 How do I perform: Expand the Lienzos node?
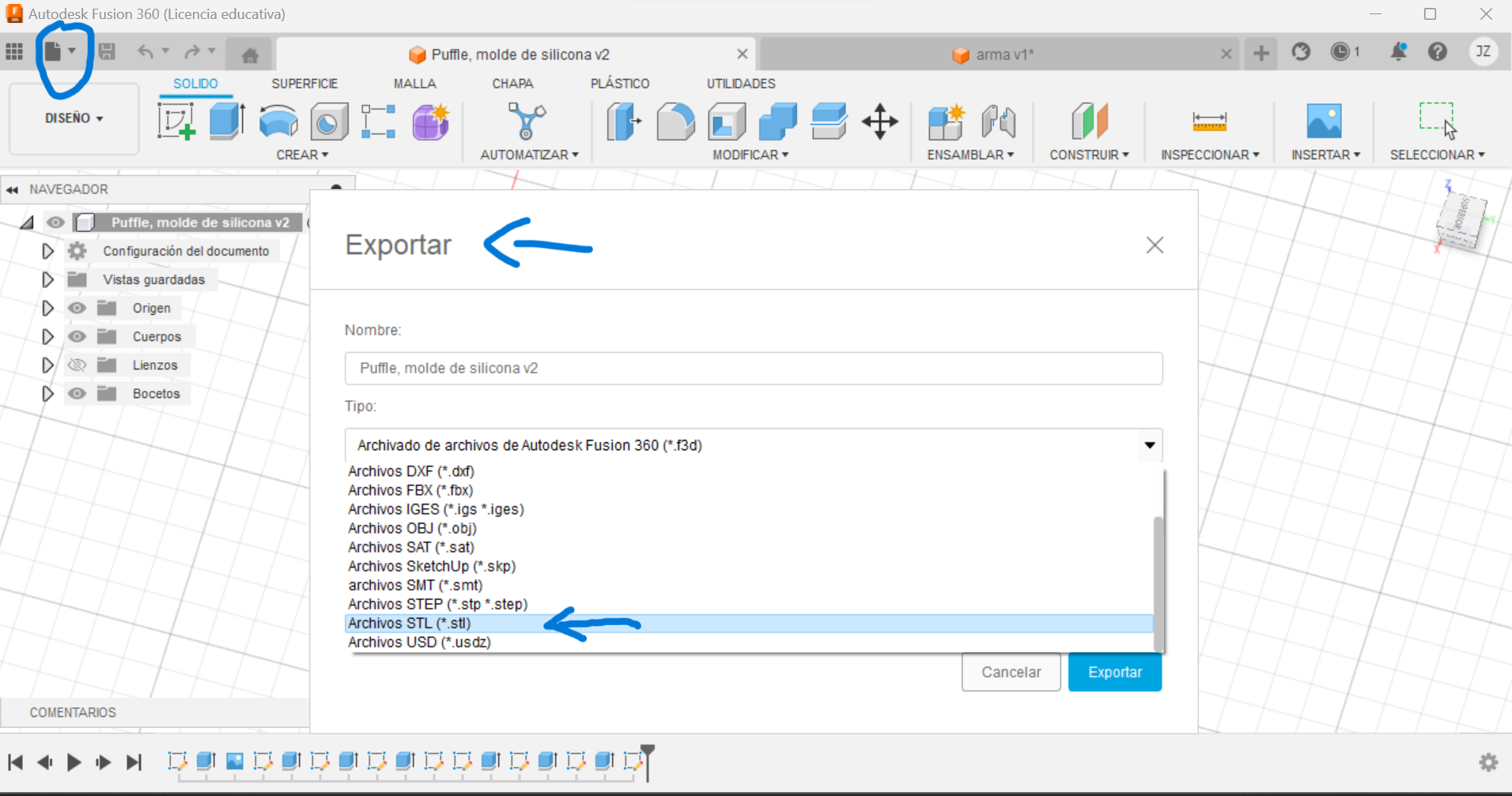coord(47,365)
